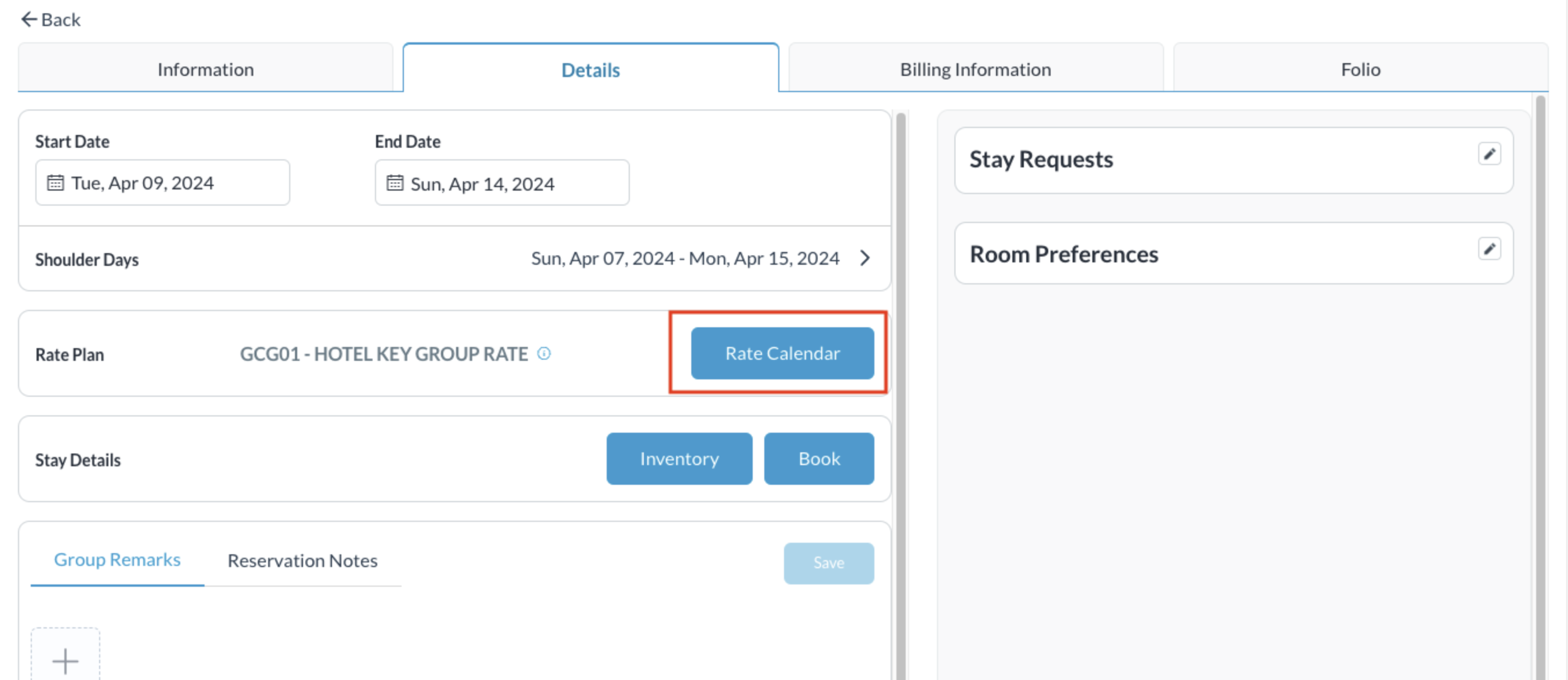The width and height of the screenshot is (1568, 680).
Task: Click the Start Date calendar icon
Action: click(x=56, y=182)
